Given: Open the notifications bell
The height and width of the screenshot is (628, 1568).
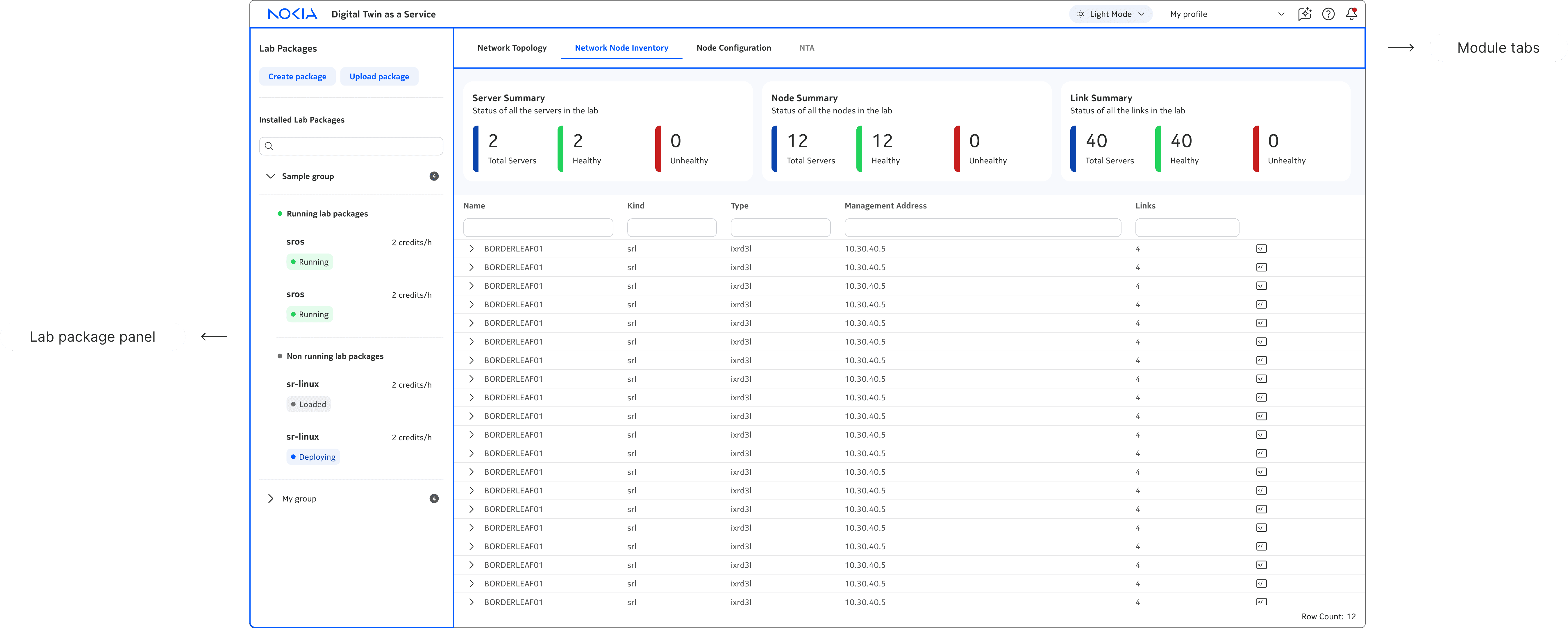Looking at the screenshot, I should [x=1351, y=13].
